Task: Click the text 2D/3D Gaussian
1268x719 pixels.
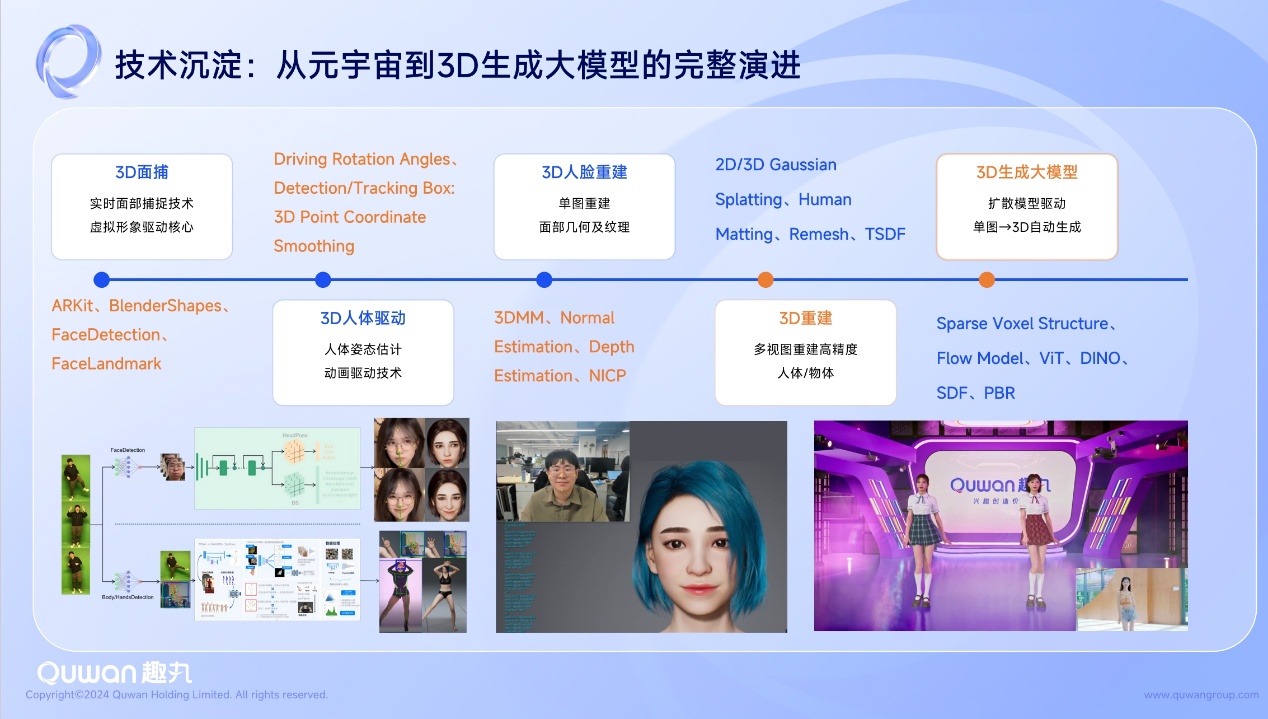Action: [776, 165]
